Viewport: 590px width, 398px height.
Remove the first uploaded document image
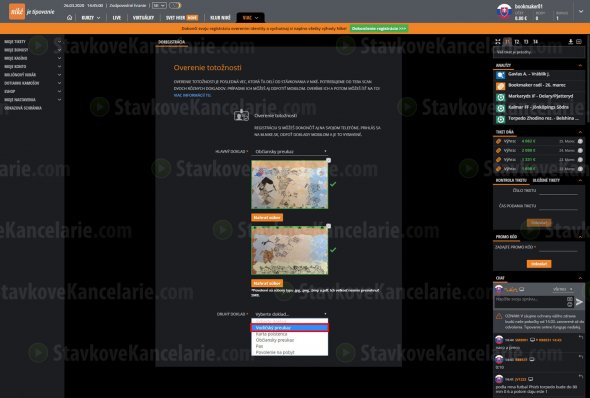tap(328, 161)
